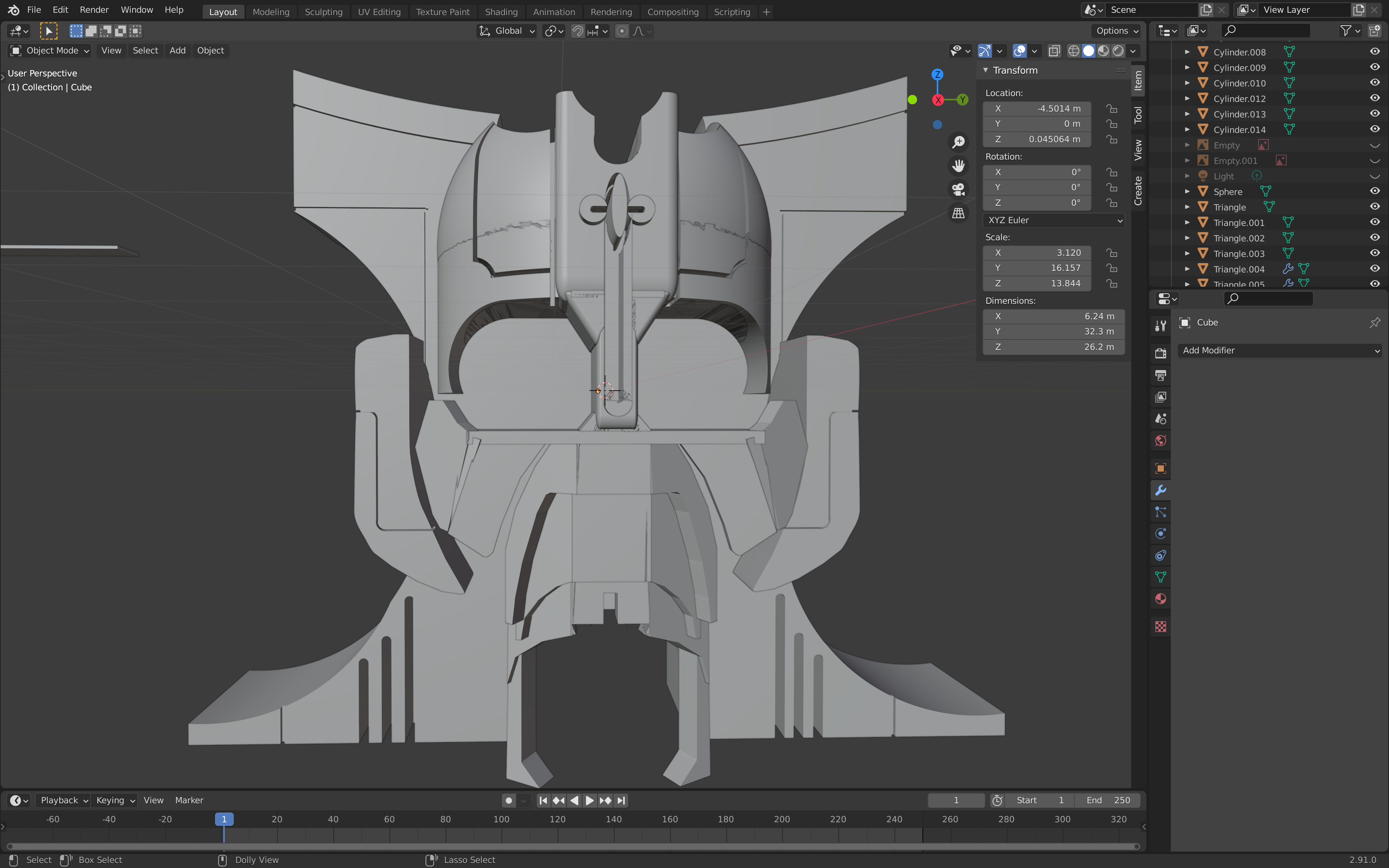Click the Options button in viewport header
Screen dimensions: 1389x868
(1117, 31)
